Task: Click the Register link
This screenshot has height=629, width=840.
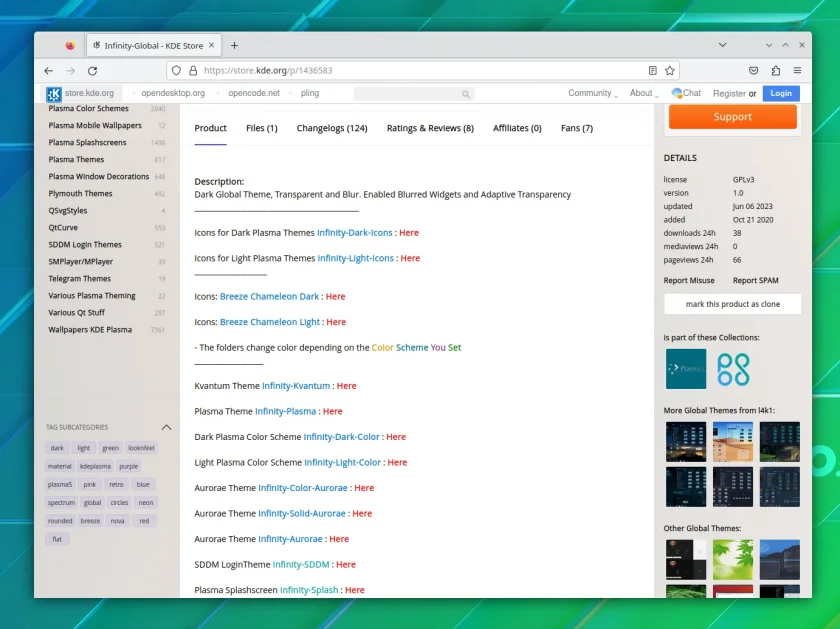Action: click(729, 93)
